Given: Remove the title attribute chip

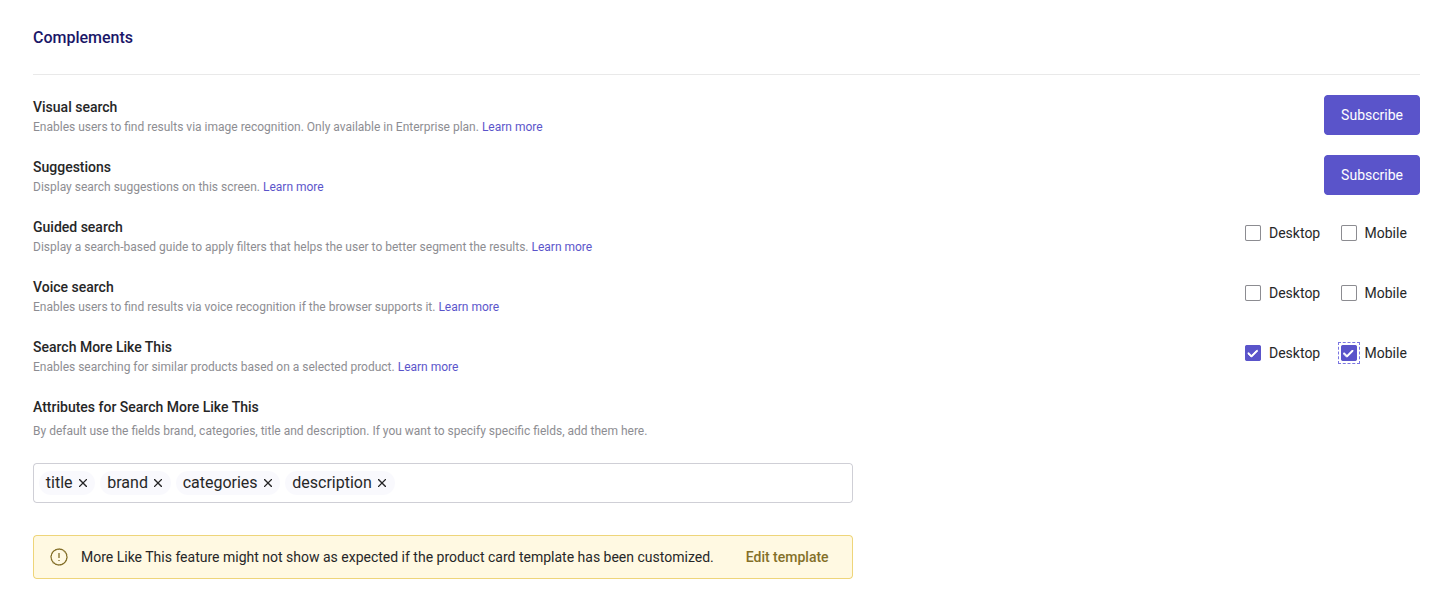Looking at the screenshot, I should pyautogui.click(x=84, y=482).
